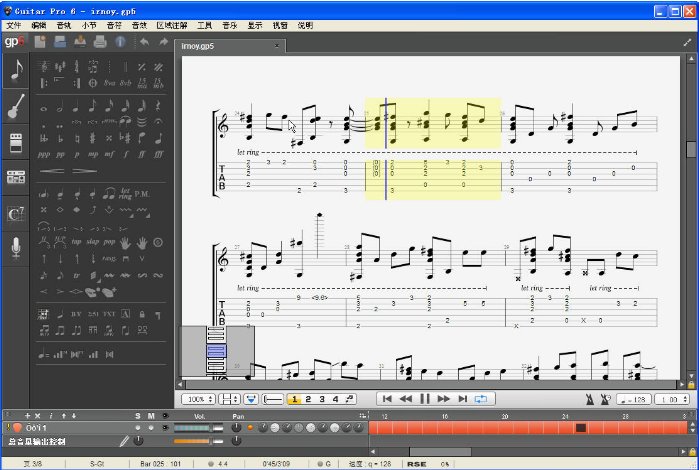Switch to voice 1

coord(294,399)
